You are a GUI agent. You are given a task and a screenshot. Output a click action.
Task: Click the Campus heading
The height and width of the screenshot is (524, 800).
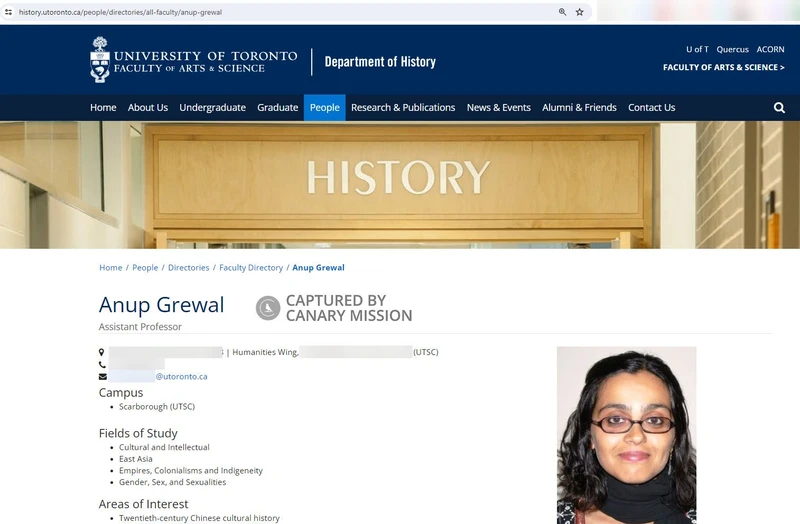121,392
